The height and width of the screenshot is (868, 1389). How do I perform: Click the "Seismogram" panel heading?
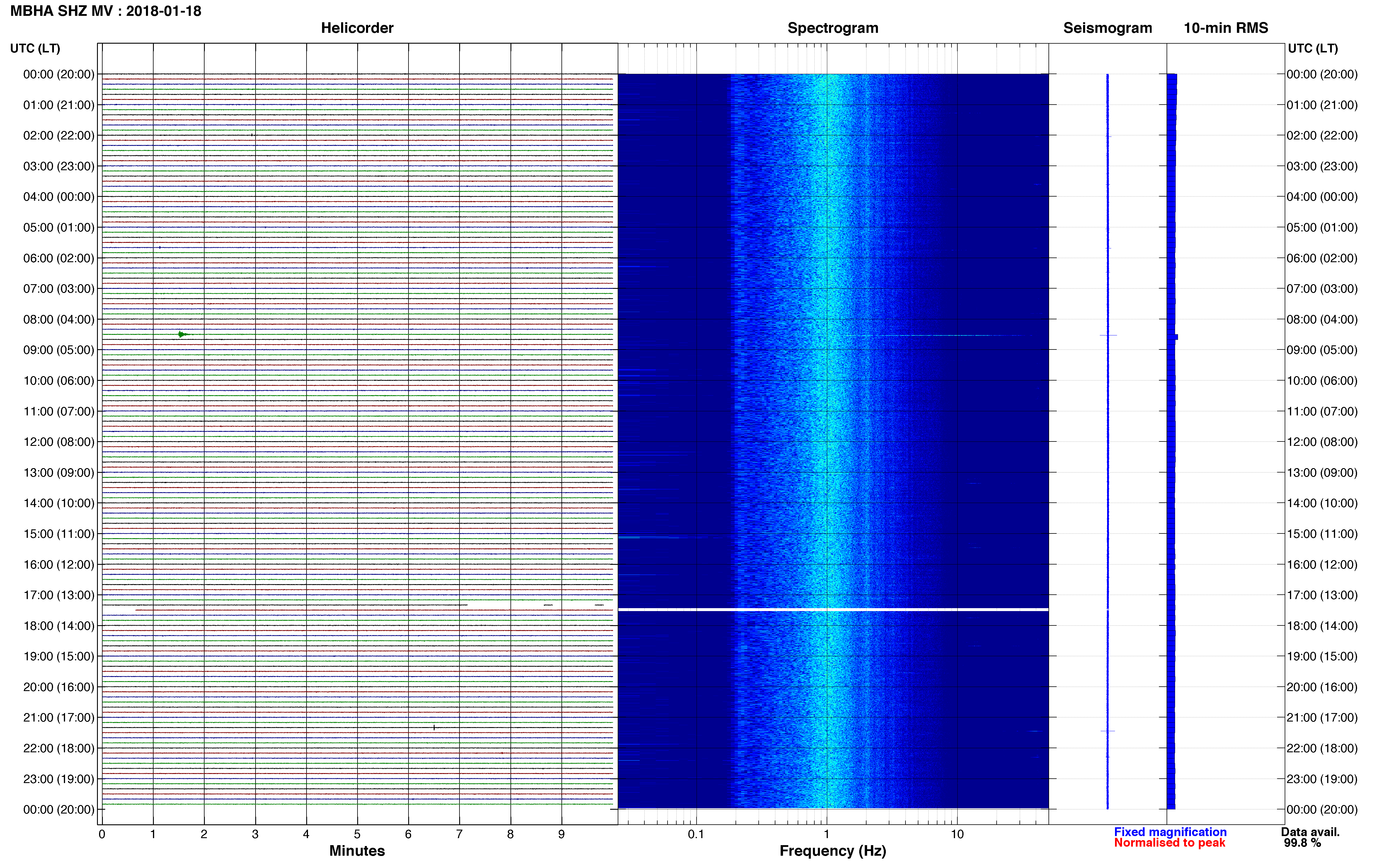[1108, 28]
